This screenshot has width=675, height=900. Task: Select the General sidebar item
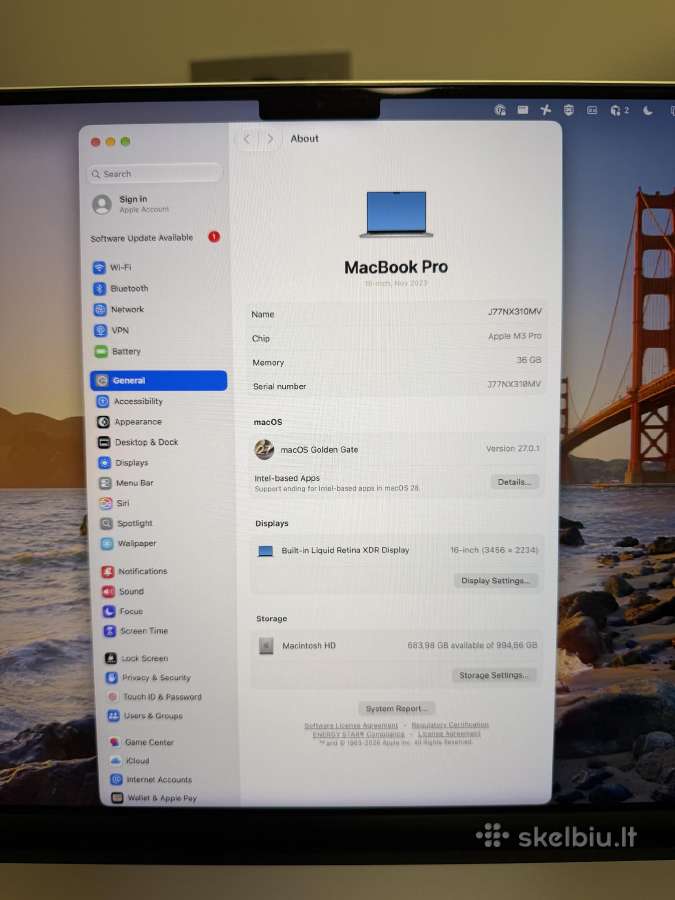coord(158,381)
